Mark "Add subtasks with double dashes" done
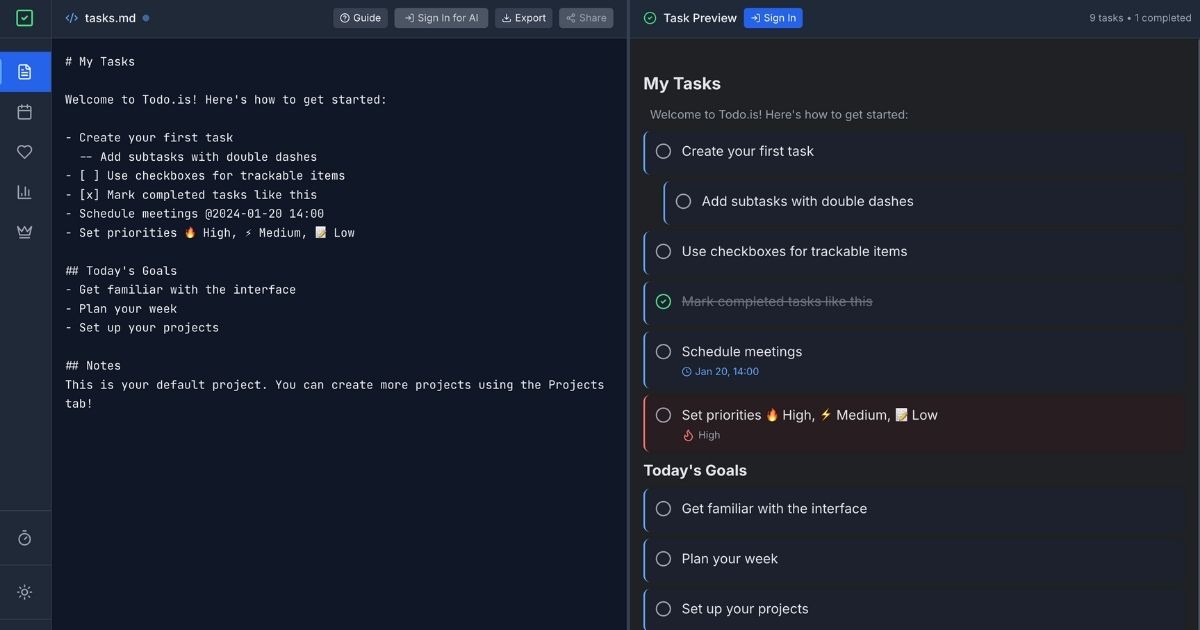This screenshot has width=1200, height=630. (x=683, y=201)
